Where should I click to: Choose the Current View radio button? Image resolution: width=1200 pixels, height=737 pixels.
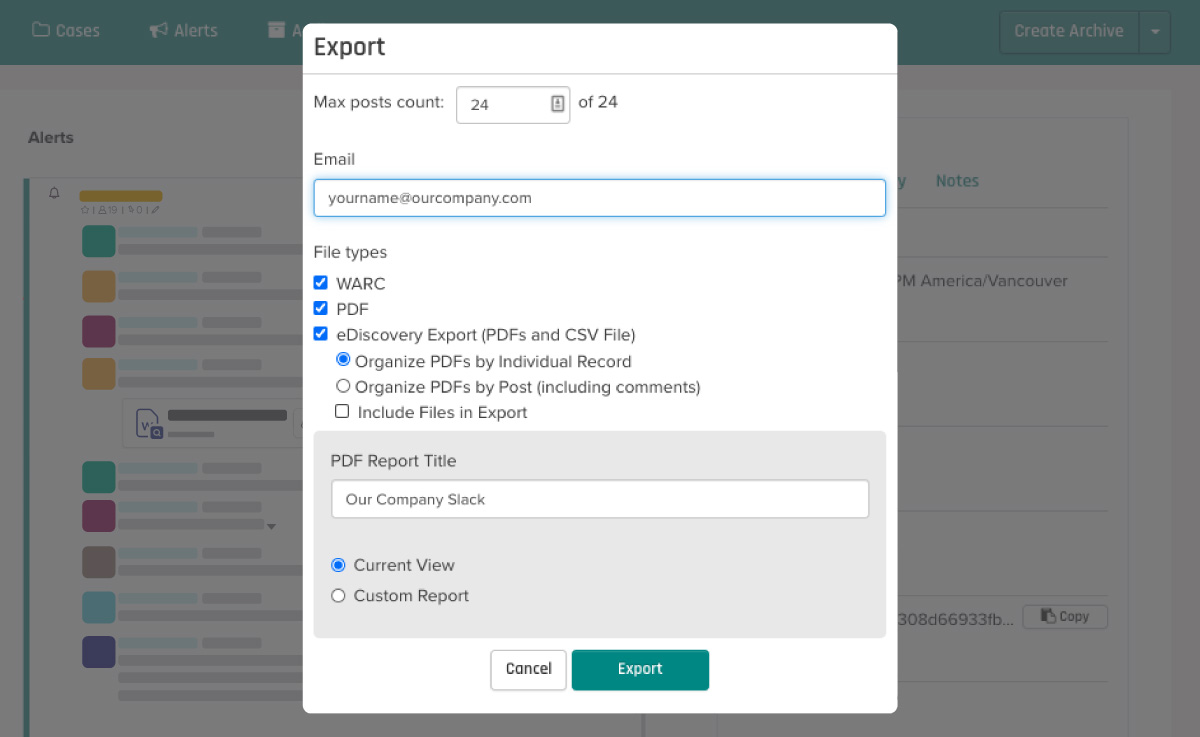(338, 565)
